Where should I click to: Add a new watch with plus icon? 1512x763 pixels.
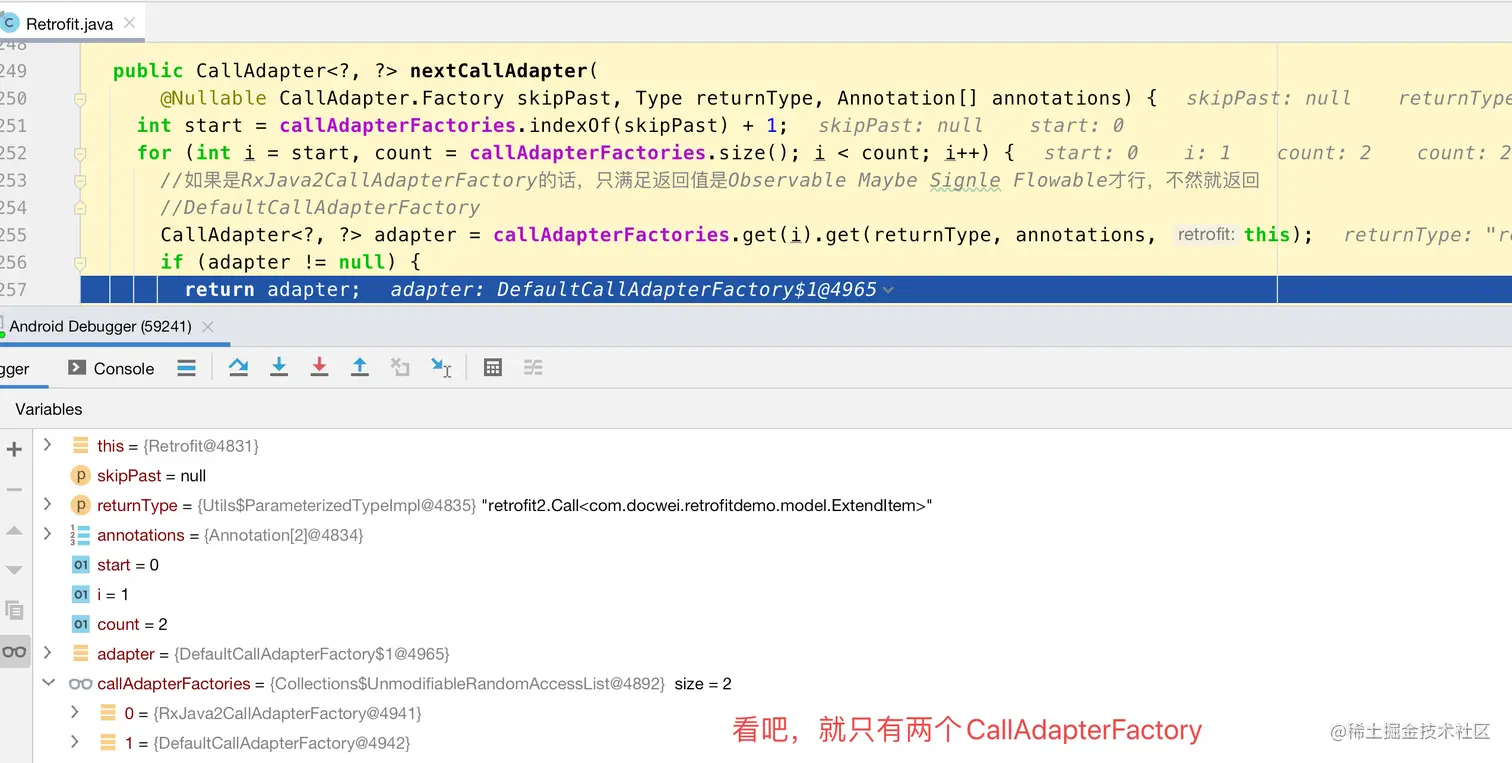click(14, 450)
